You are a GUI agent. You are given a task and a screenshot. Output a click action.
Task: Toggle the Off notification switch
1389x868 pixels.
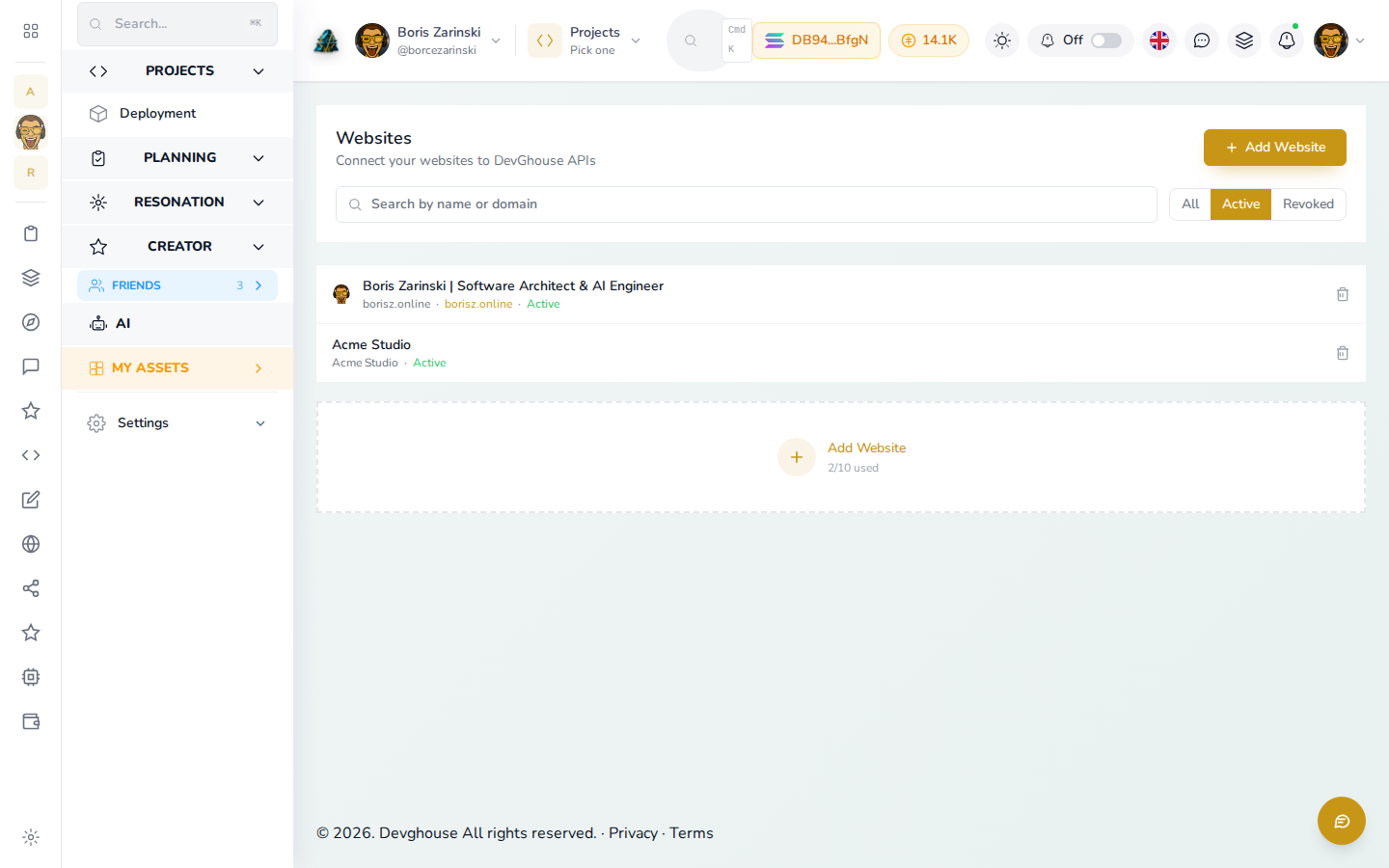[x=1106, y=41]
